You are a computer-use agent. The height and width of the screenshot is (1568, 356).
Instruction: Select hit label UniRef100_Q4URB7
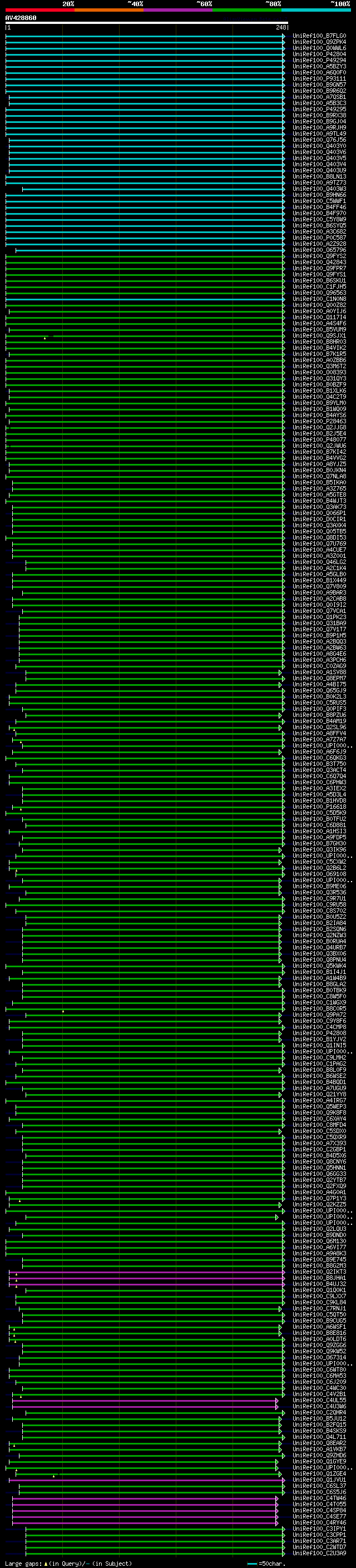pyautogui.click(x=319, y=948)
